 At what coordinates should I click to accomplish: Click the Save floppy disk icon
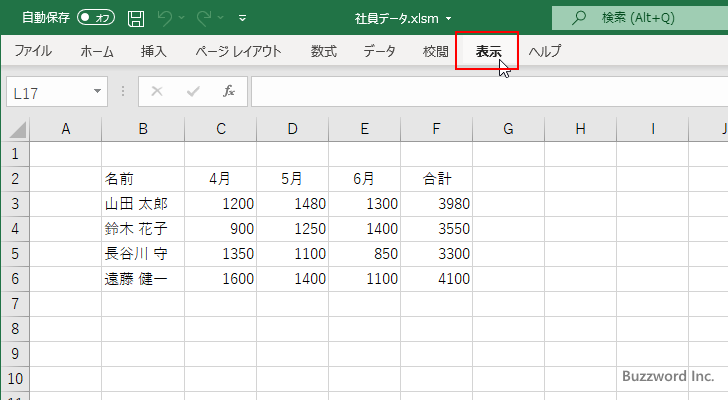tap(136, 19)
